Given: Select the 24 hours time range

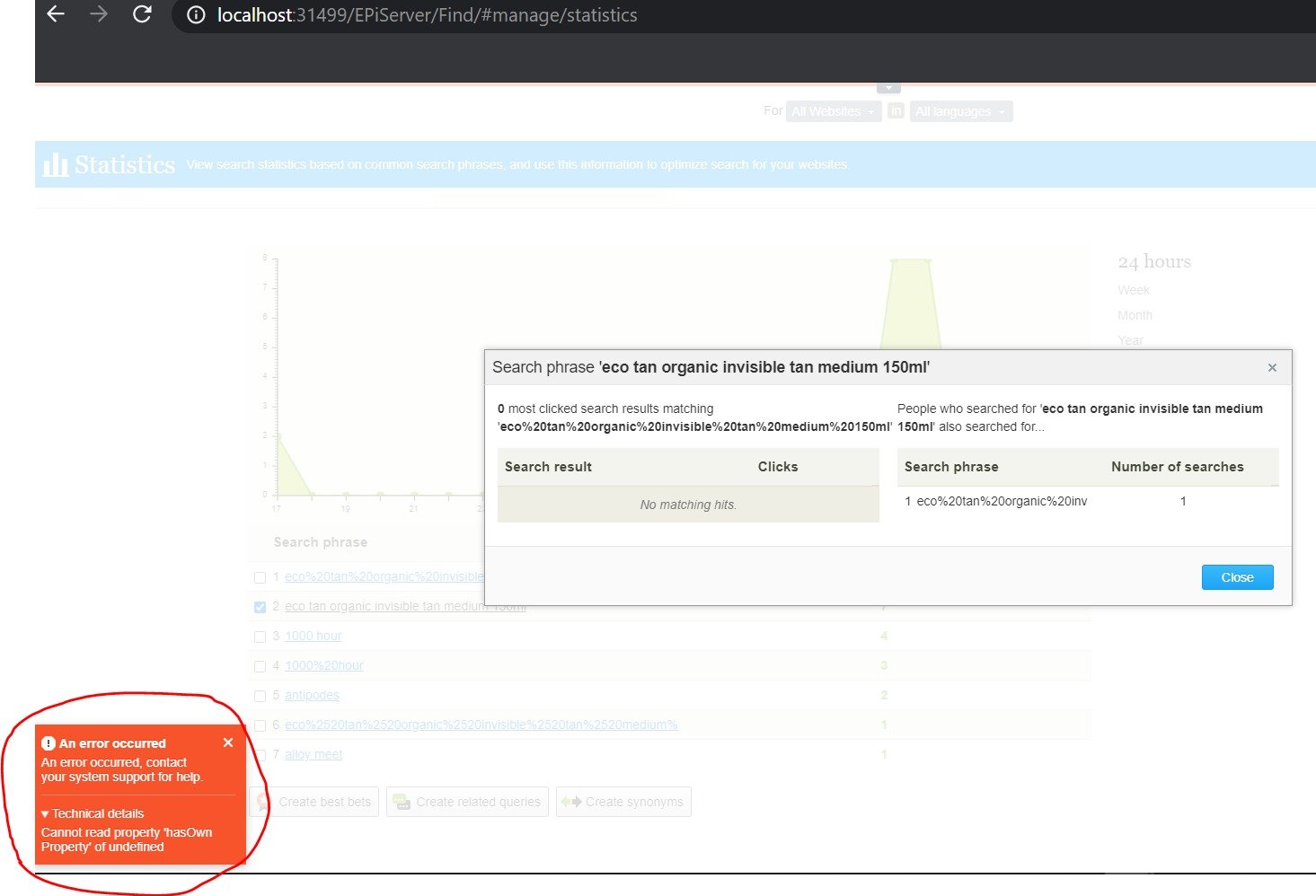Looking at the screenshot, I should [x=1154, y=262].
